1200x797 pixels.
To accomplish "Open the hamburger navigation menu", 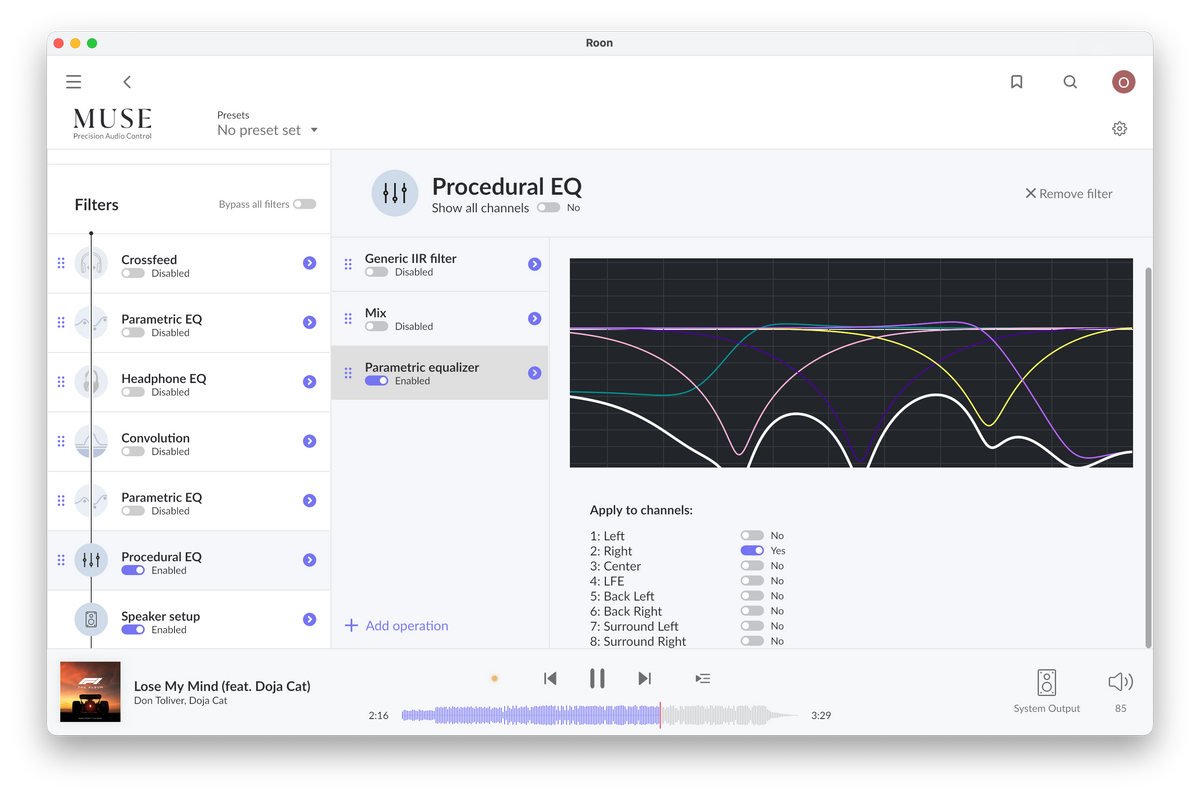I will [x=74, y=82].
